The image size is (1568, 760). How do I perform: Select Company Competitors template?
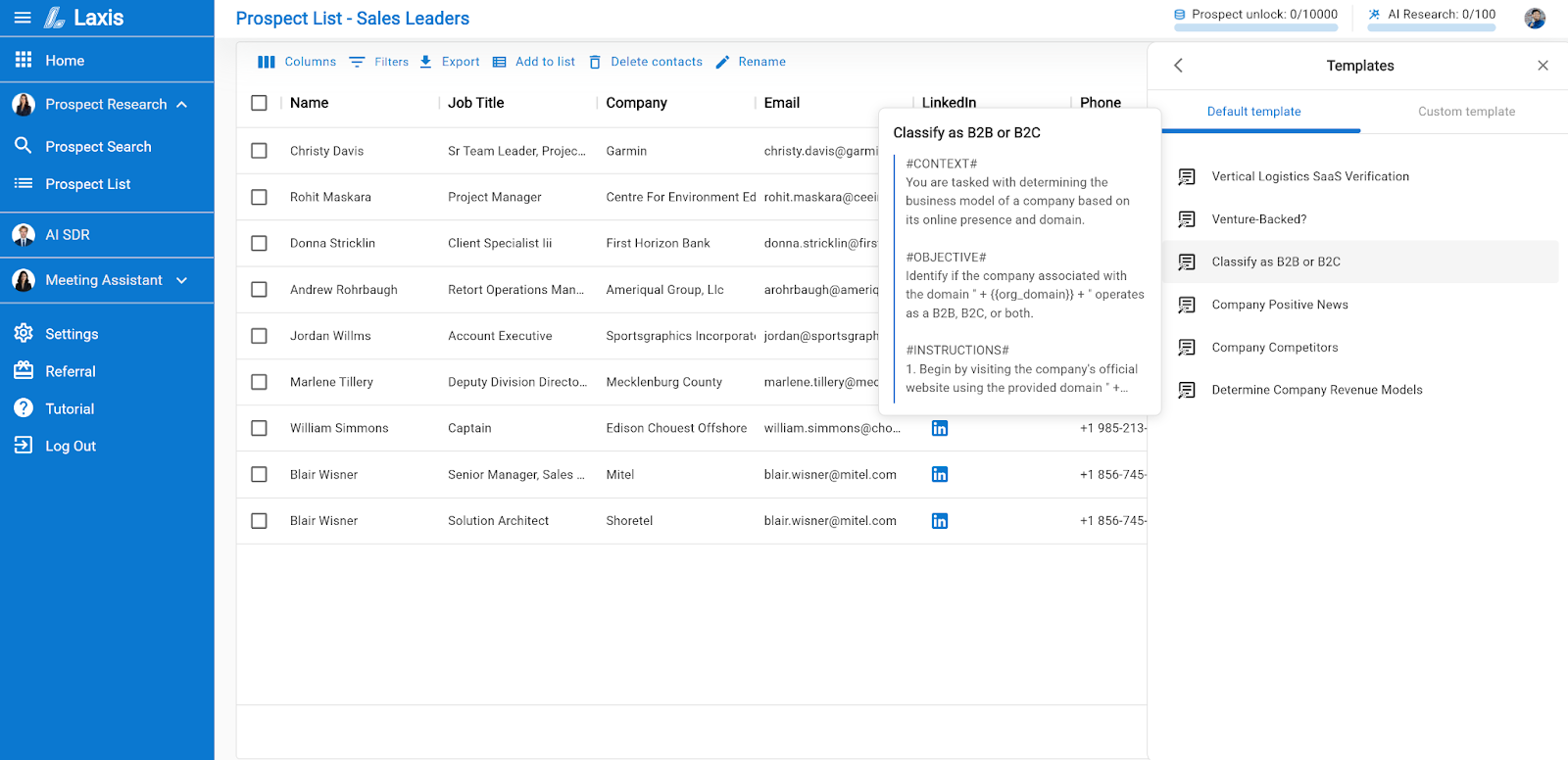tap(1275, 348)
